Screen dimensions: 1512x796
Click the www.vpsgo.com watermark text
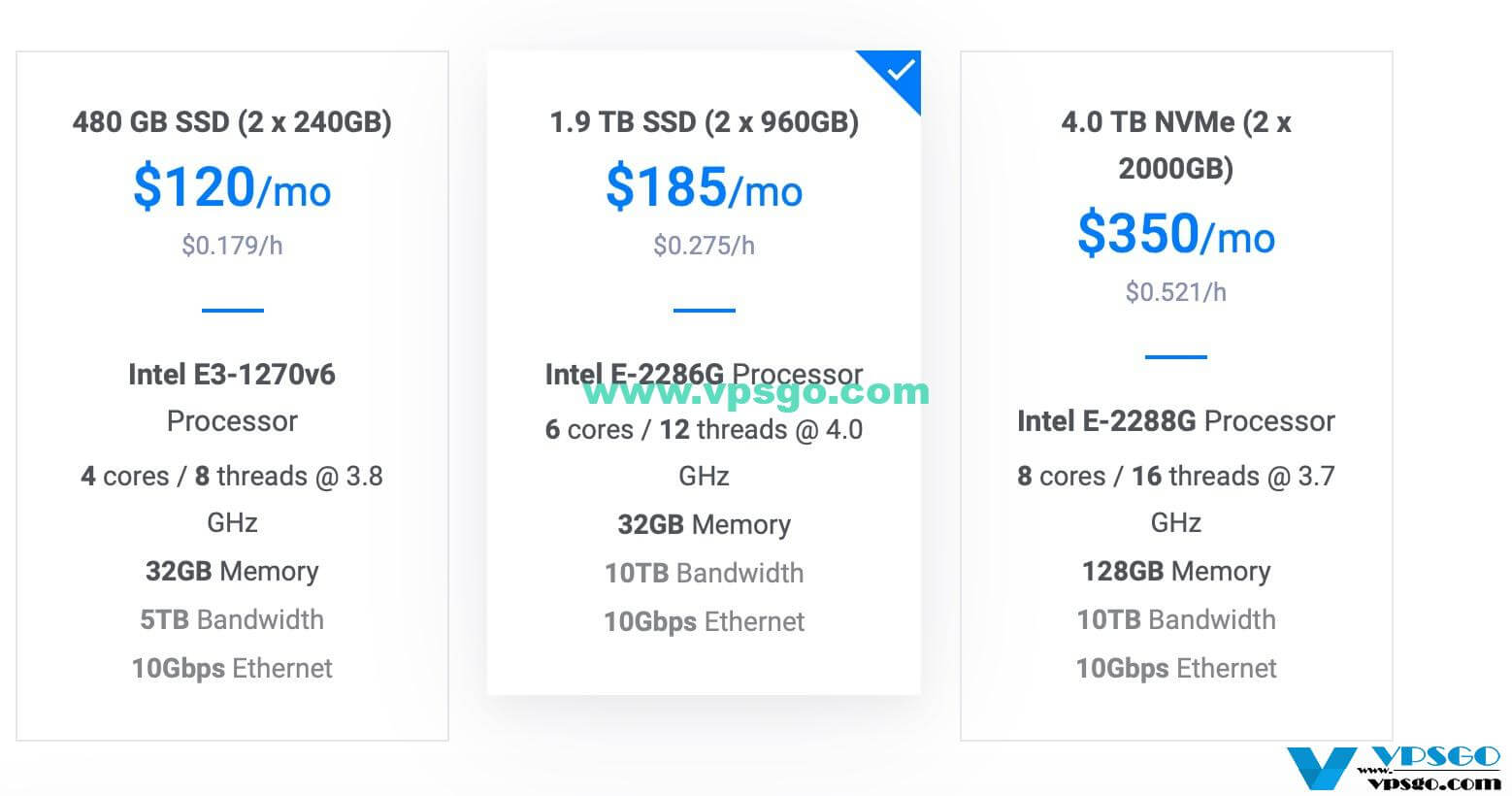pos(756,391)
